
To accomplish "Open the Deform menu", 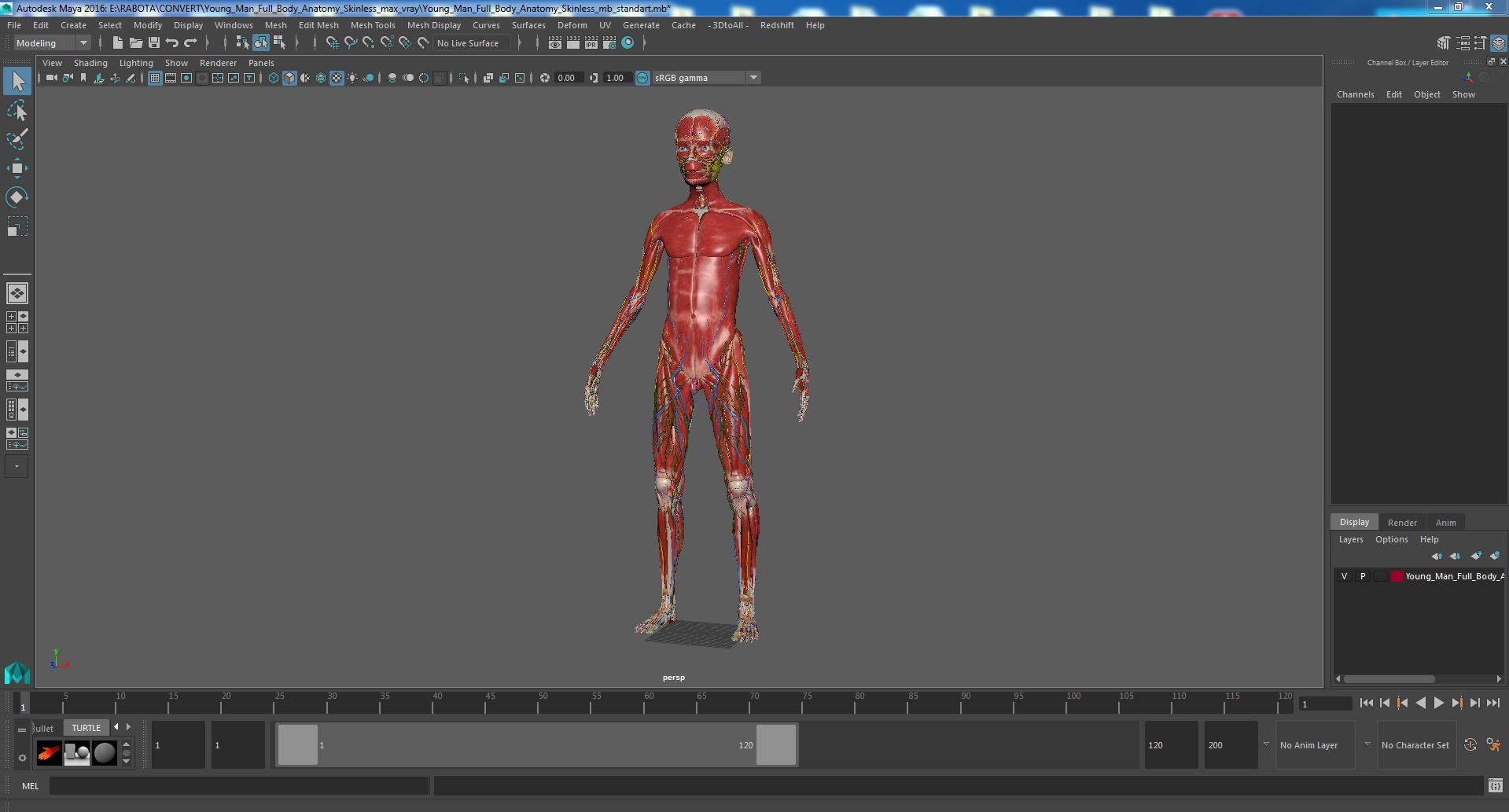I will (572, 25).
